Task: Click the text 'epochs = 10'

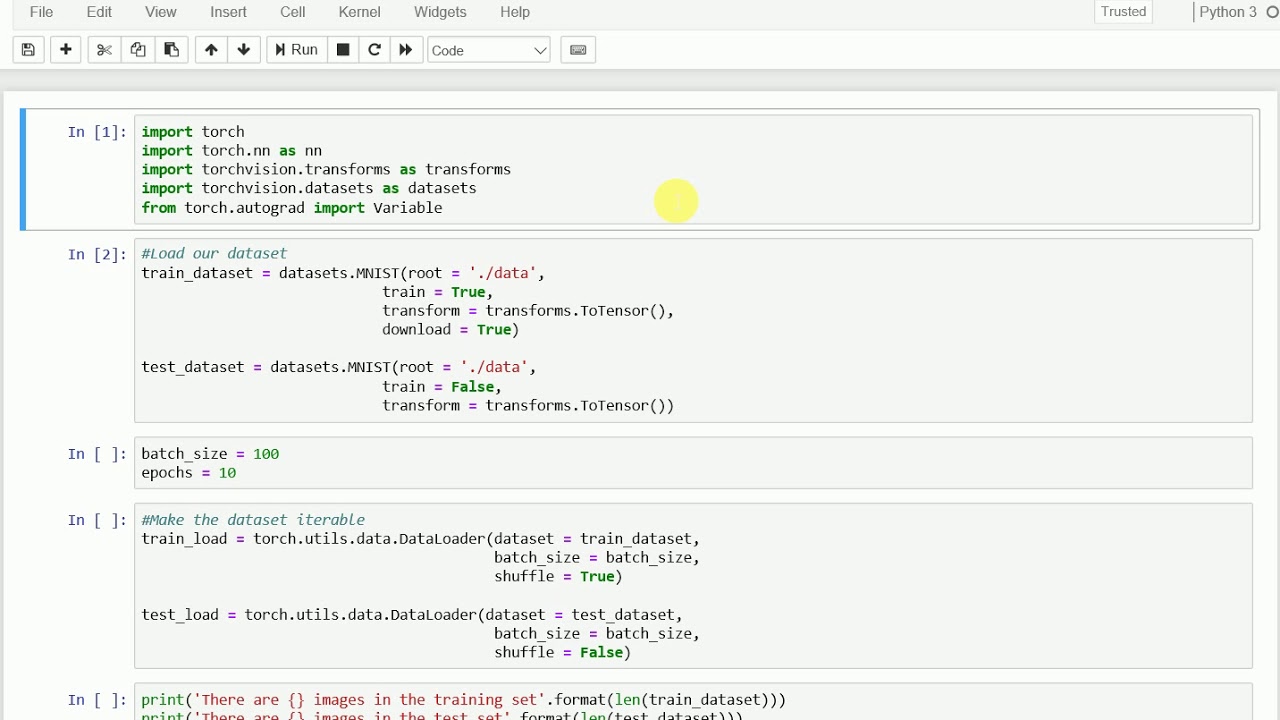Action: pos(189,473)
